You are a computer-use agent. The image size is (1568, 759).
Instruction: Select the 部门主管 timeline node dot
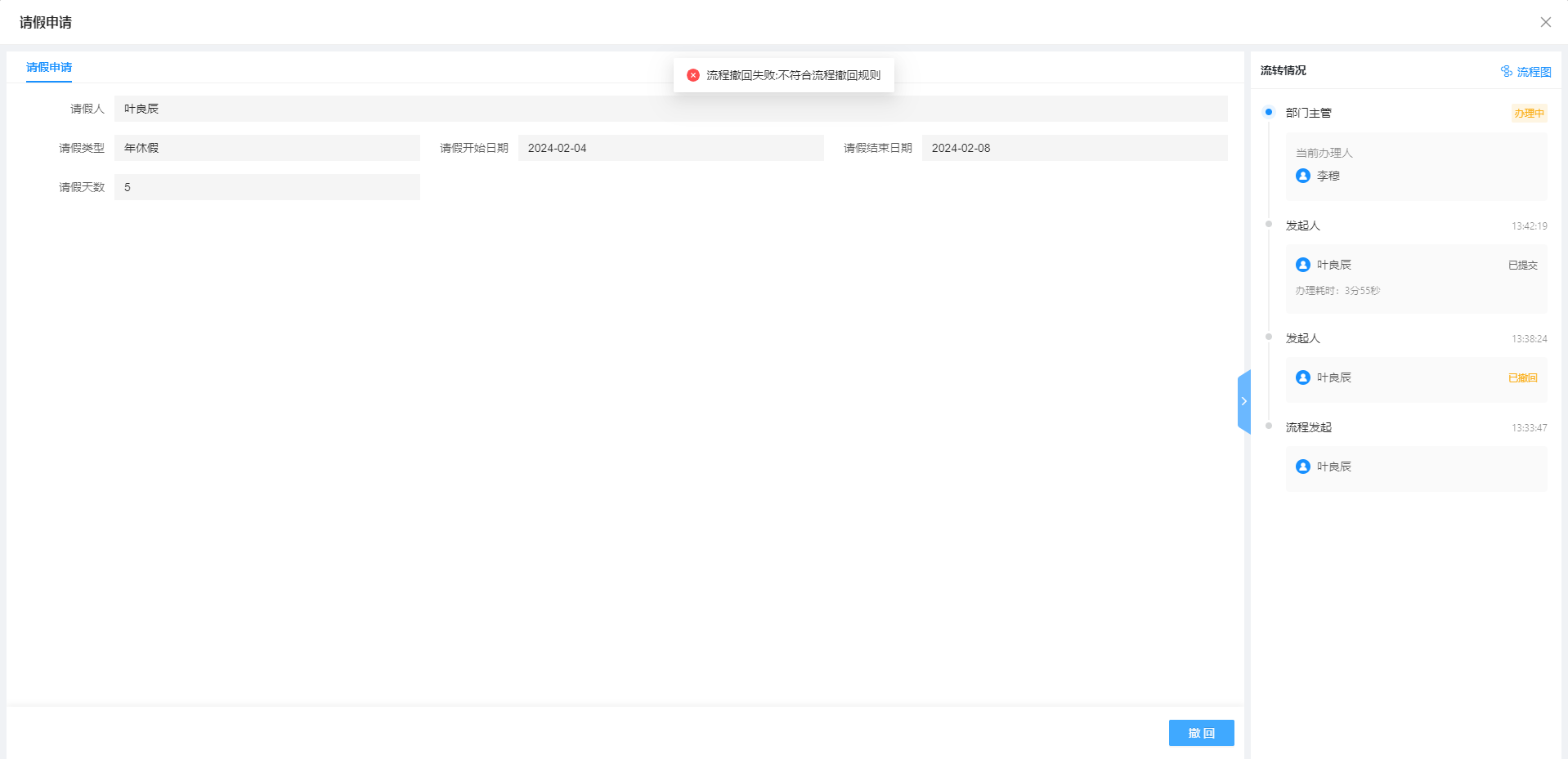1269,112
